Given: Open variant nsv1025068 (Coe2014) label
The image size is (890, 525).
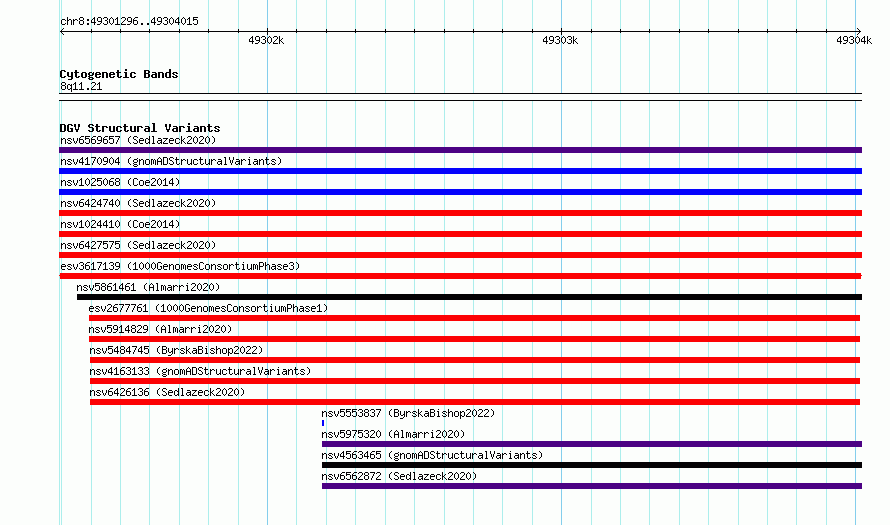Looking at the screenshot, I should (x=120, y=182).
